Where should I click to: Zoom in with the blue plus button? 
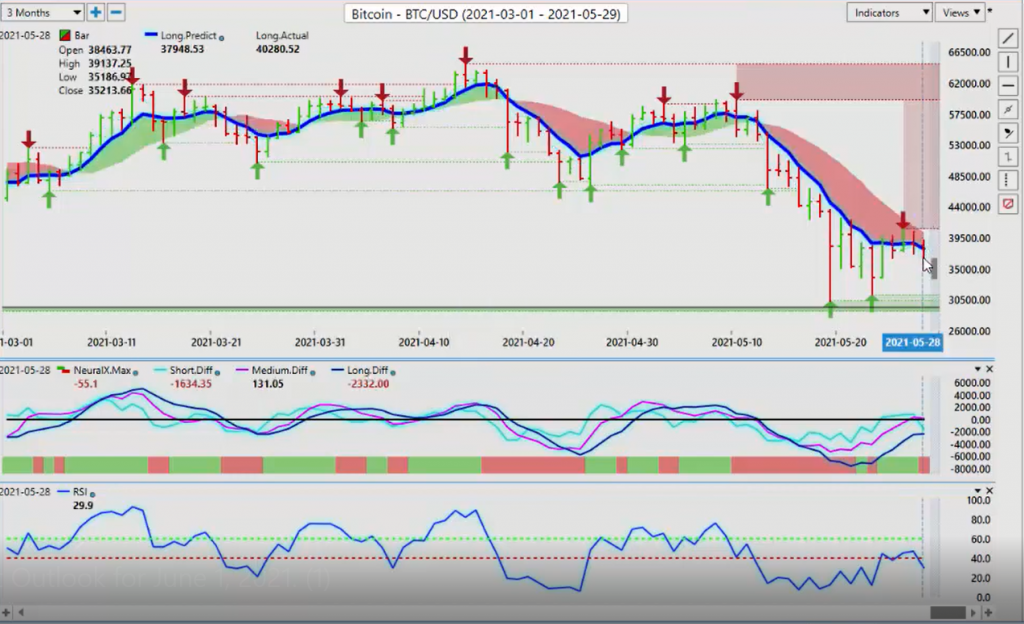(96, 12)
